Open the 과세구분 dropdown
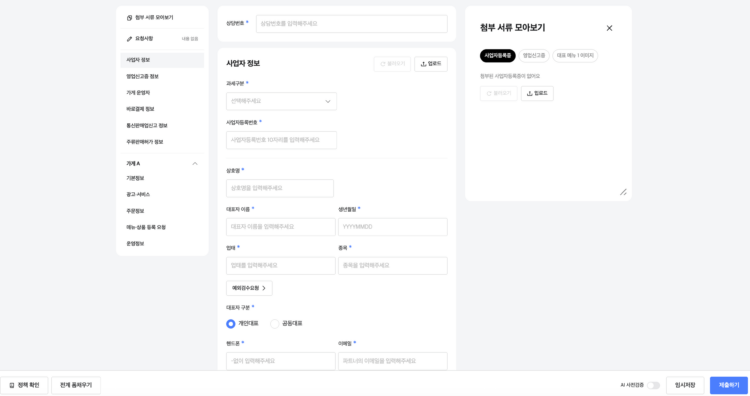 [281, 101]
